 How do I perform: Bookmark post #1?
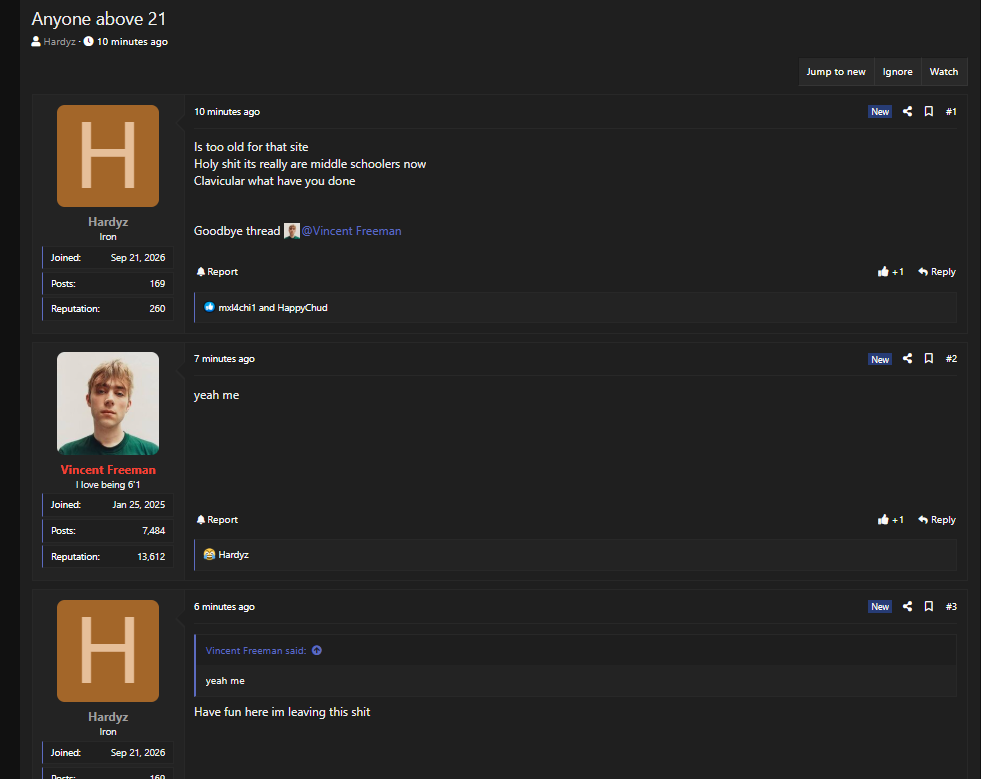[x=929, y=111]
